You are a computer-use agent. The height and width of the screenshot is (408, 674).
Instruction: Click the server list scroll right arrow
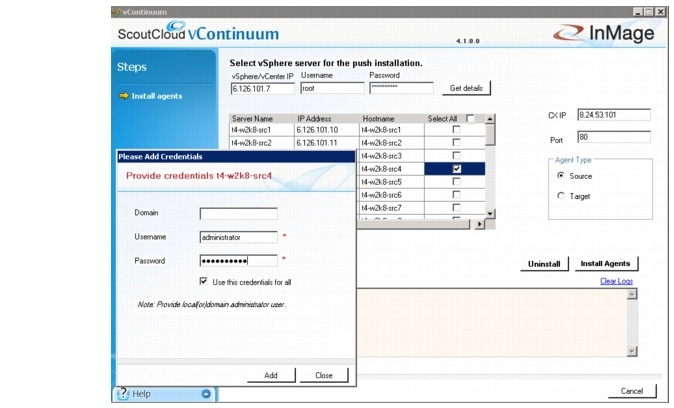(x=479, y=224)
